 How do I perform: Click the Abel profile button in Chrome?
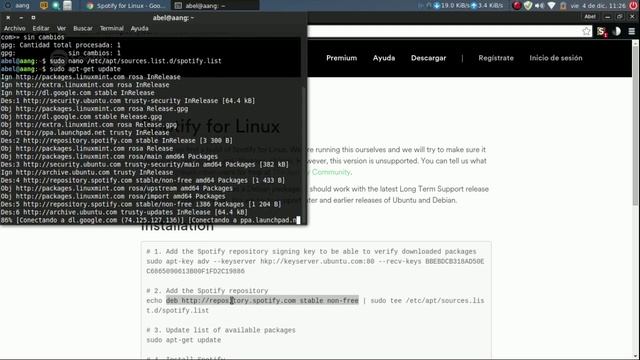(x=590, y=17)
